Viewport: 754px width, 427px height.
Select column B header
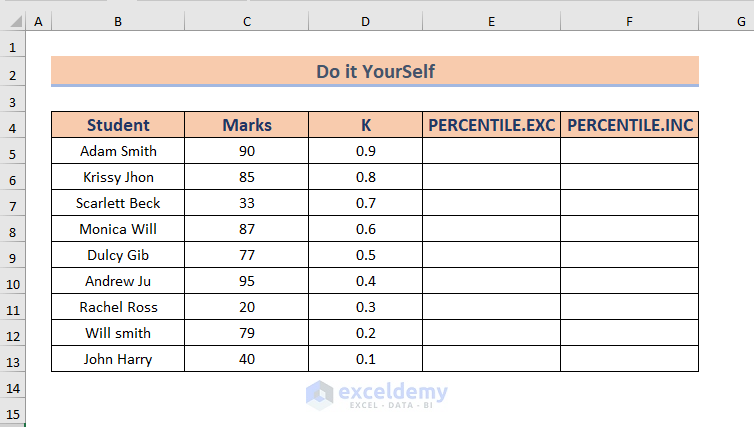pos(118,21)
